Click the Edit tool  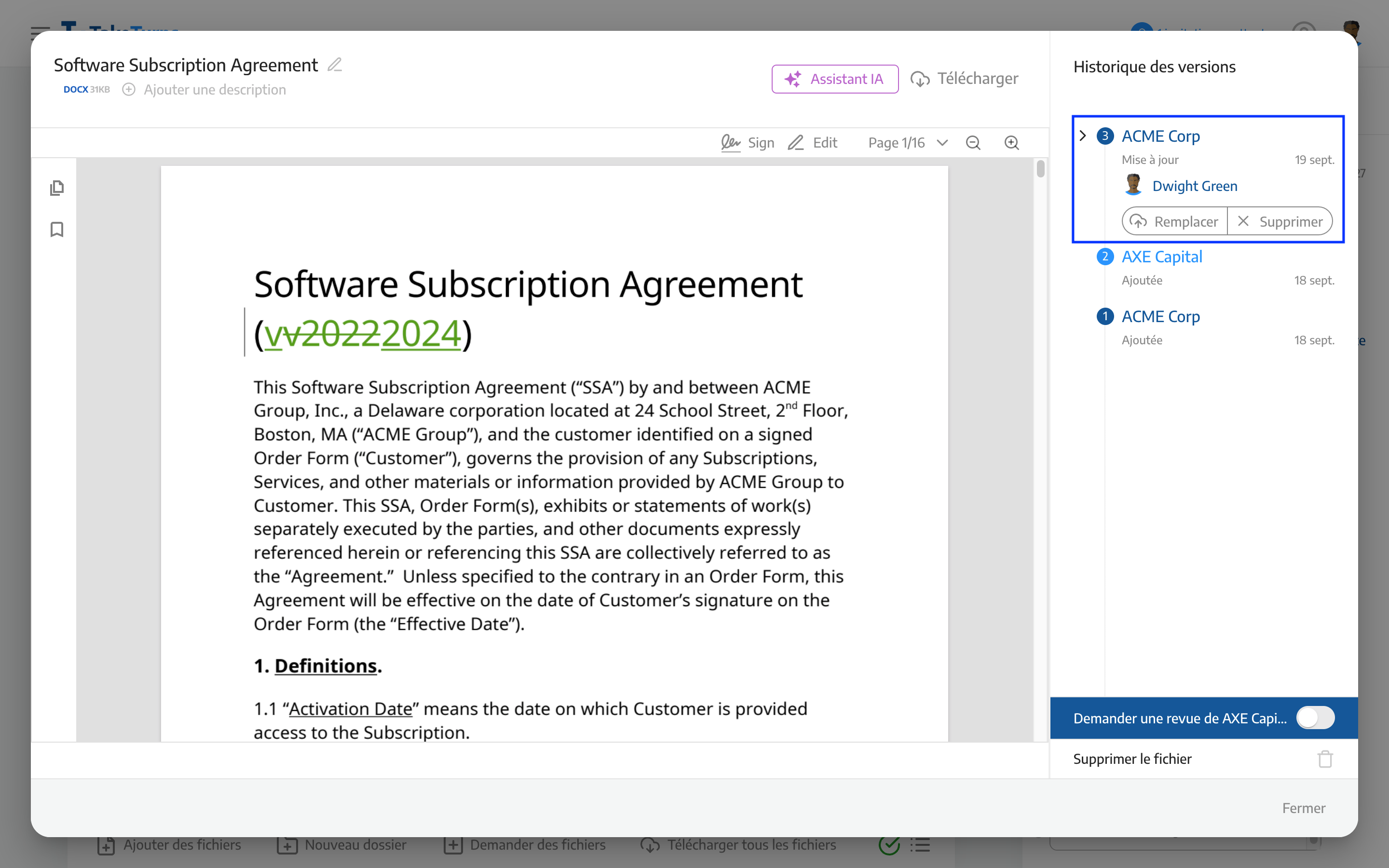click(x=812, y=142)
